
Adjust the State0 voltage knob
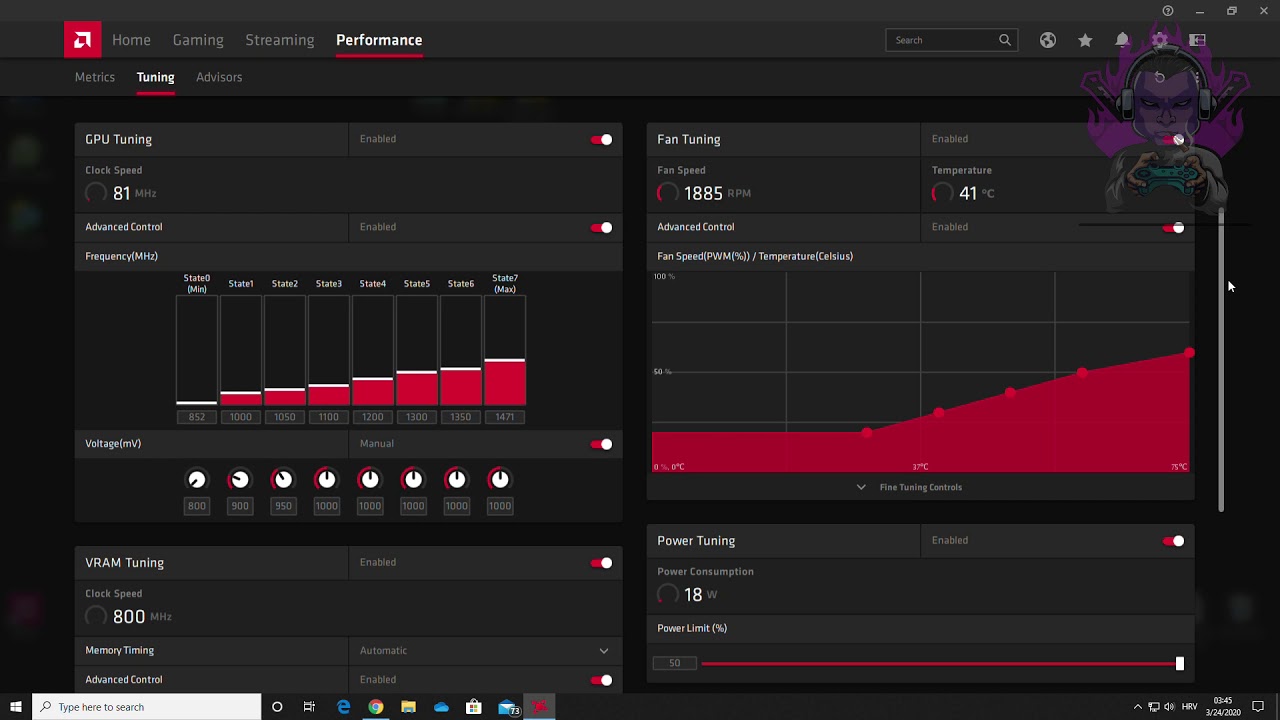(197, 480)
